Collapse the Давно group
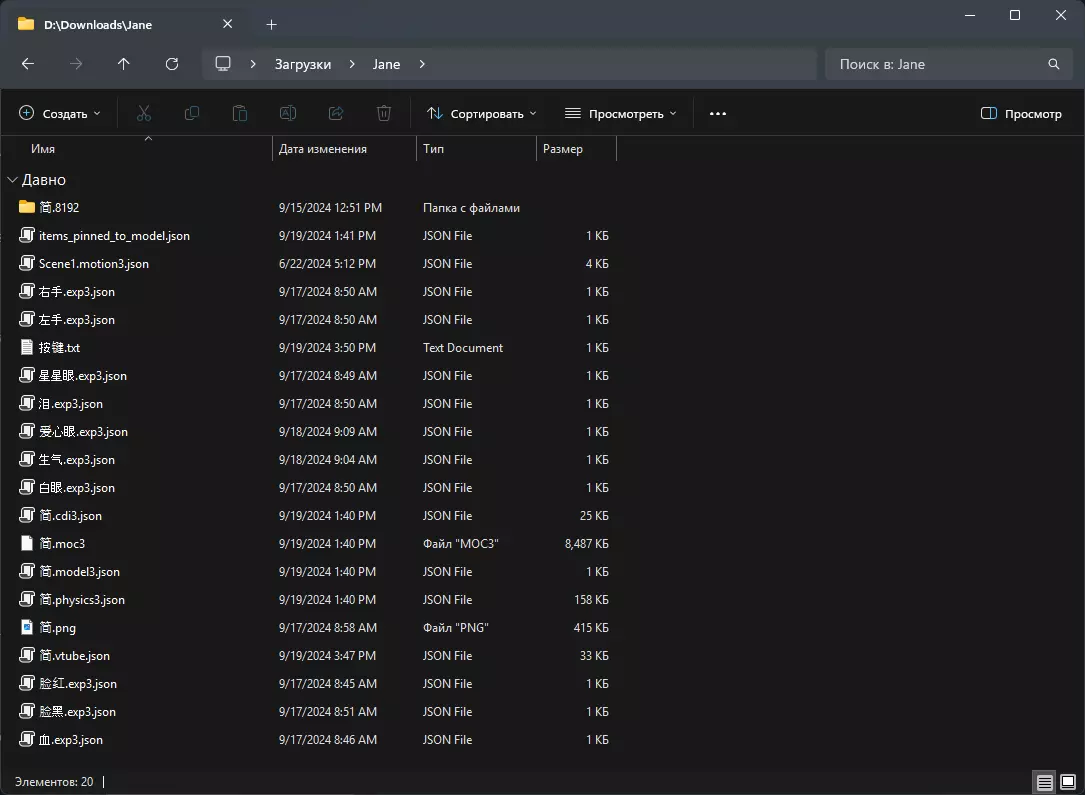The height and width of the screenshot is (795, 1085). click(13, 180)
